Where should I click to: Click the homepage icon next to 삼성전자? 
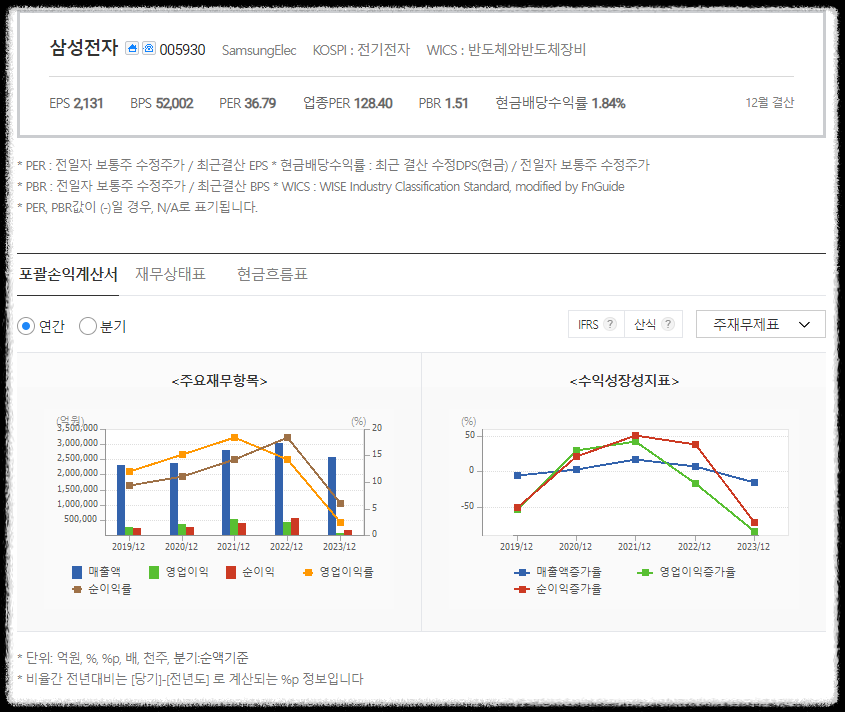[x=132, y=48]
